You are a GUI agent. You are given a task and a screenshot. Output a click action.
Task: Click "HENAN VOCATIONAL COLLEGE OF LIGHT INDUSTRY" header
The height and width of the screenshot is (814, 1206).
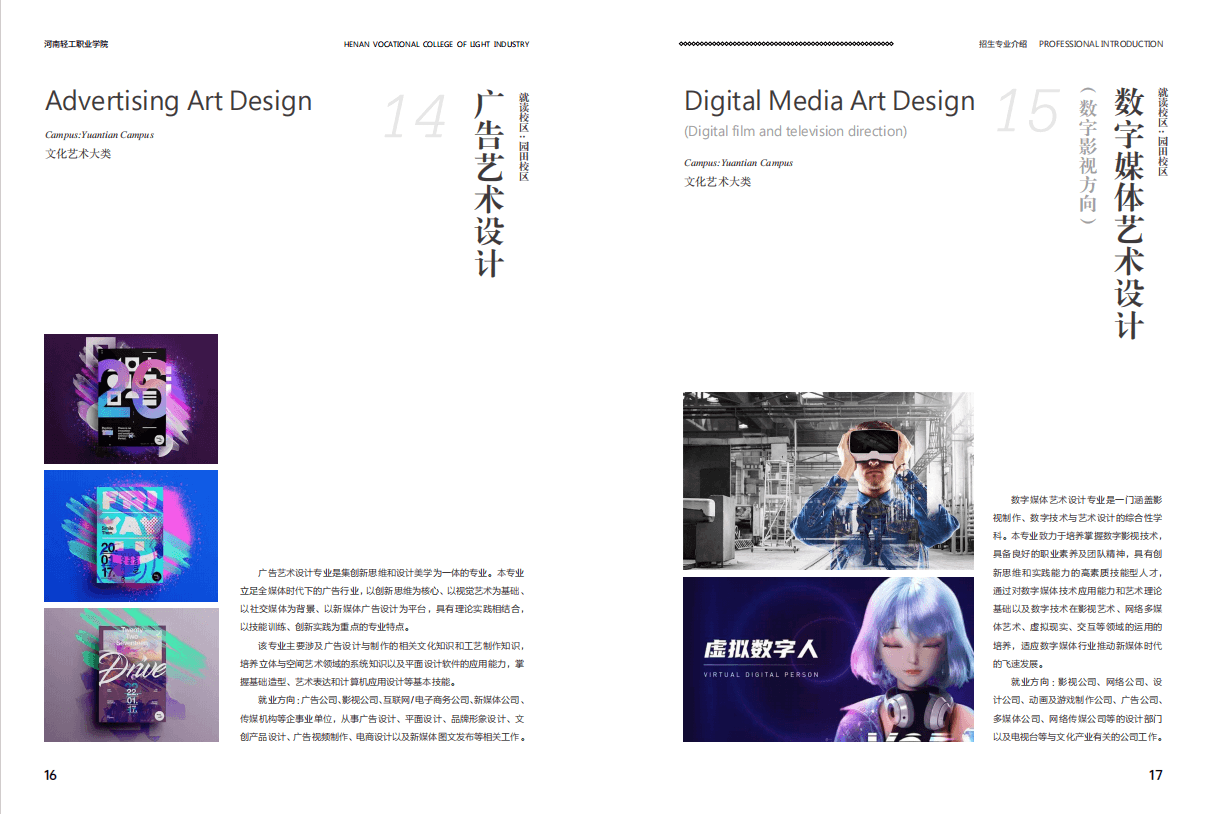tap(436, 44)
